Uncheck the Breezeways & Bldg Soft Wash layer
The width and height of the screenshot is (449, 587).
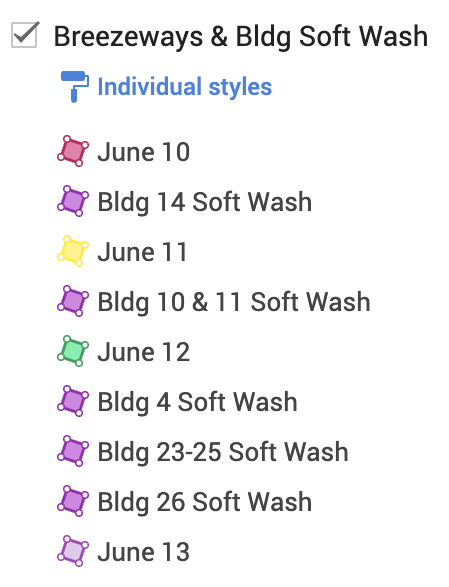coord(24,35)
